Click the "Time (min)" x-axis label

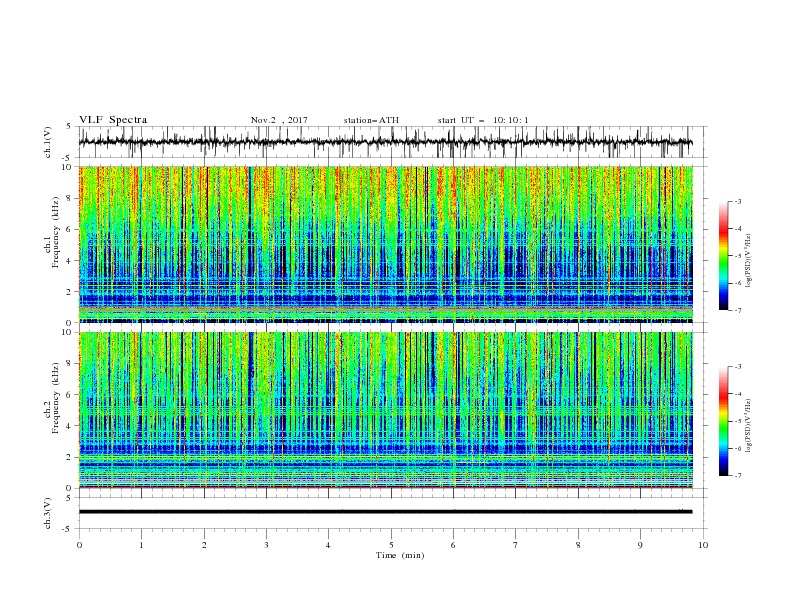(x=400, y=555)
